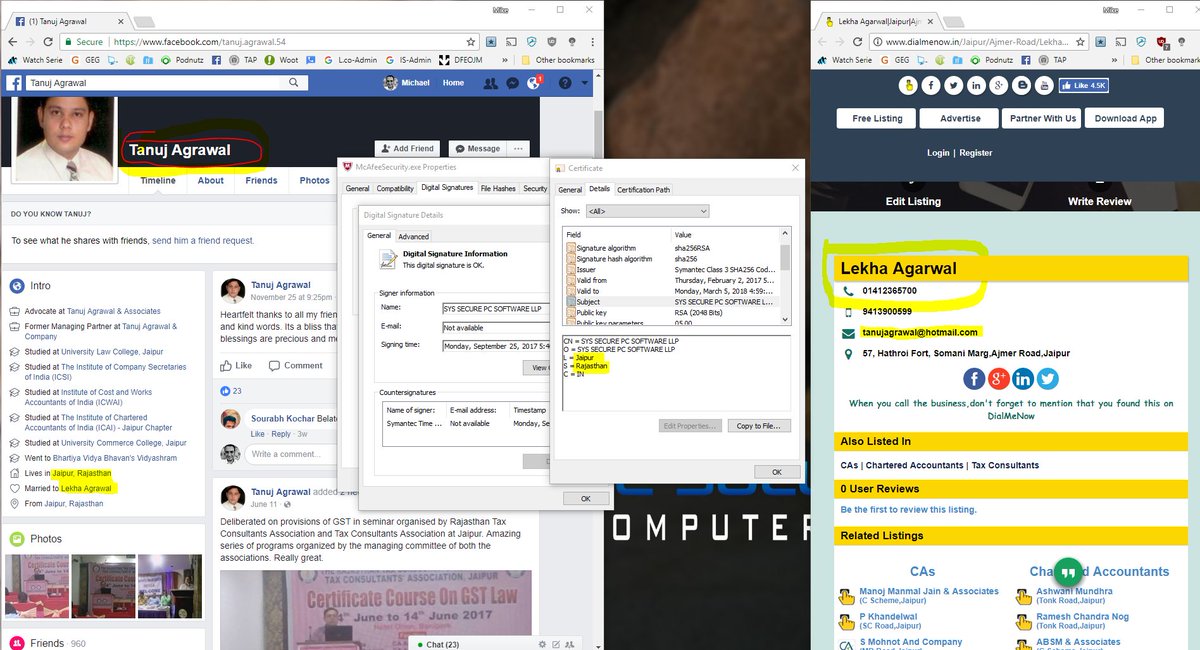Click DialMeNow's Blogger circle icon in the header

click(x=1019, y=86)
